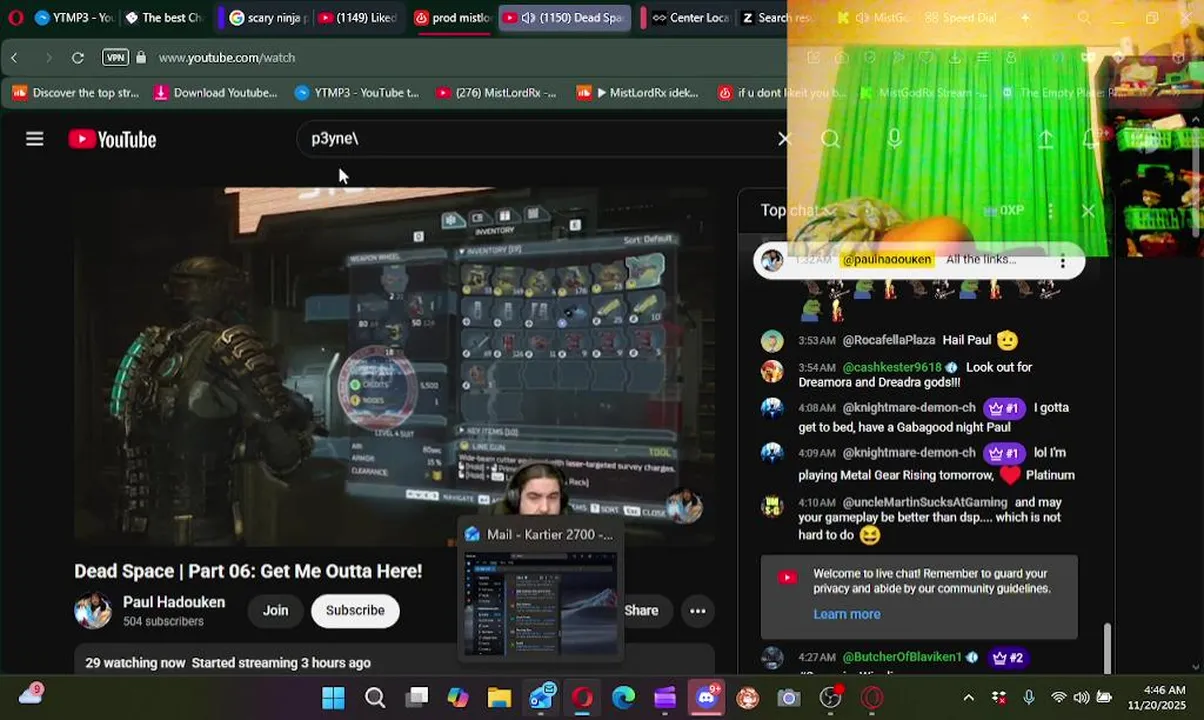The width and height of the screenshot is (1204, 720).
Task: Open 'Discover the top str...' bookmark
Action: point(76,93)
